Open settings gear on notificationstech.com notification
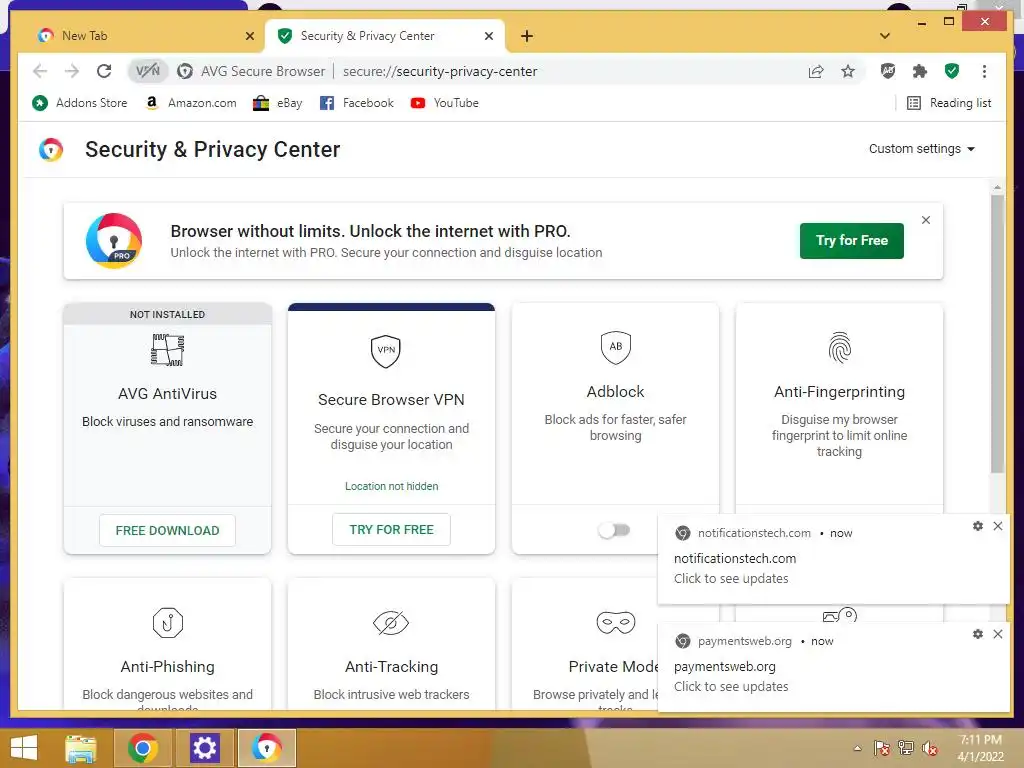Screen dimensions: 1024x768 pyautogui.click(x=978, y=526)
